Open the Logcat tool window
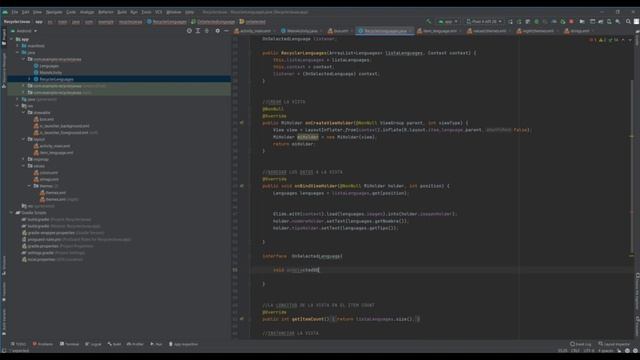 coord(93,344)
